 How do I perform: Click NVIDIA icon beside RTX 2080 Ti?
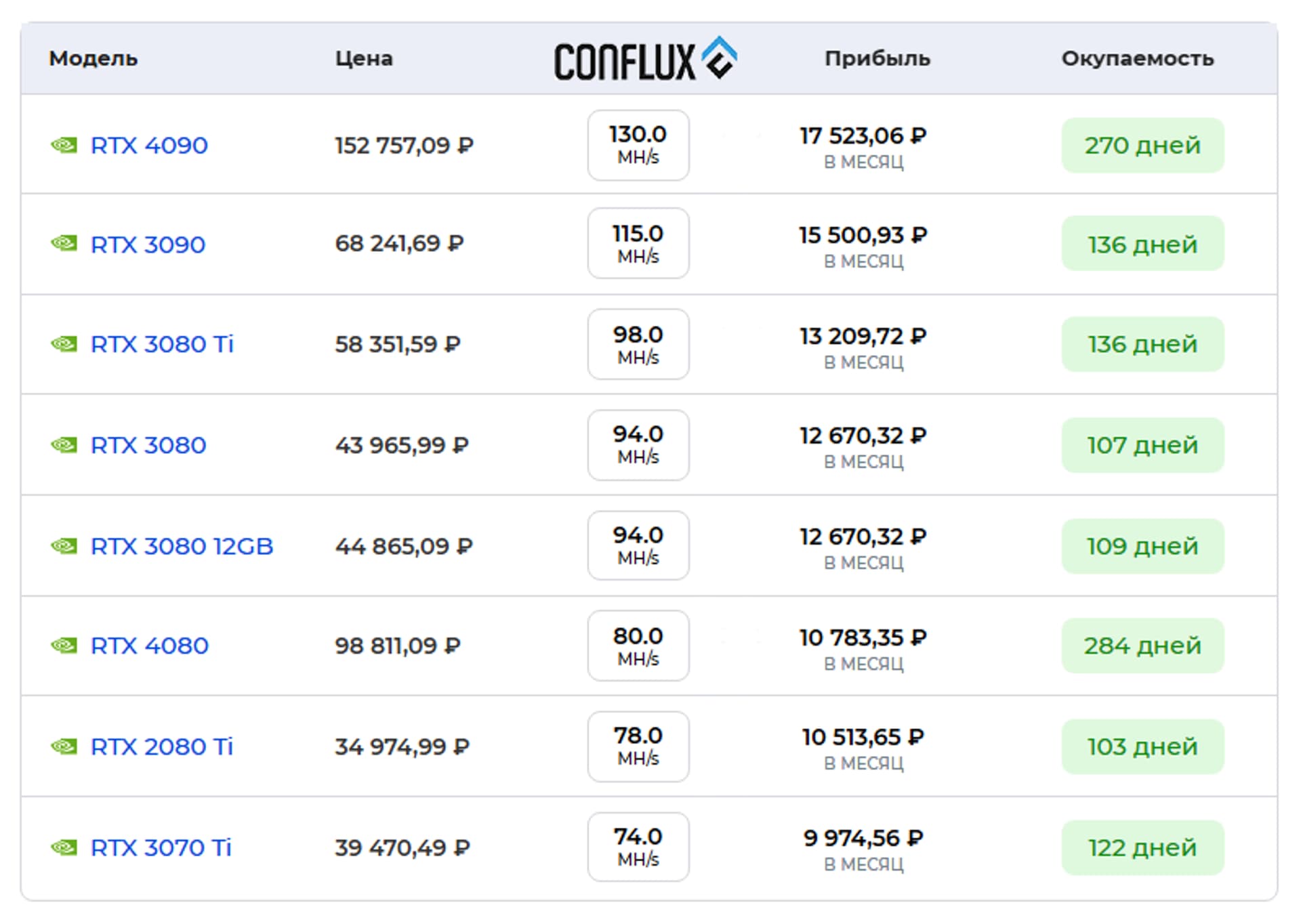point(64,747)
